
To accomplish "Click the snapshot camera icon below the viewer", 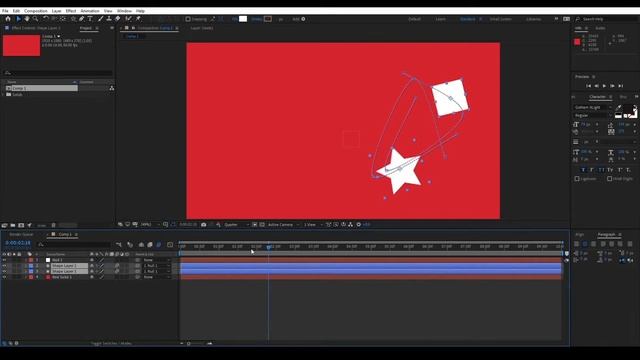I will pos(204,224).
